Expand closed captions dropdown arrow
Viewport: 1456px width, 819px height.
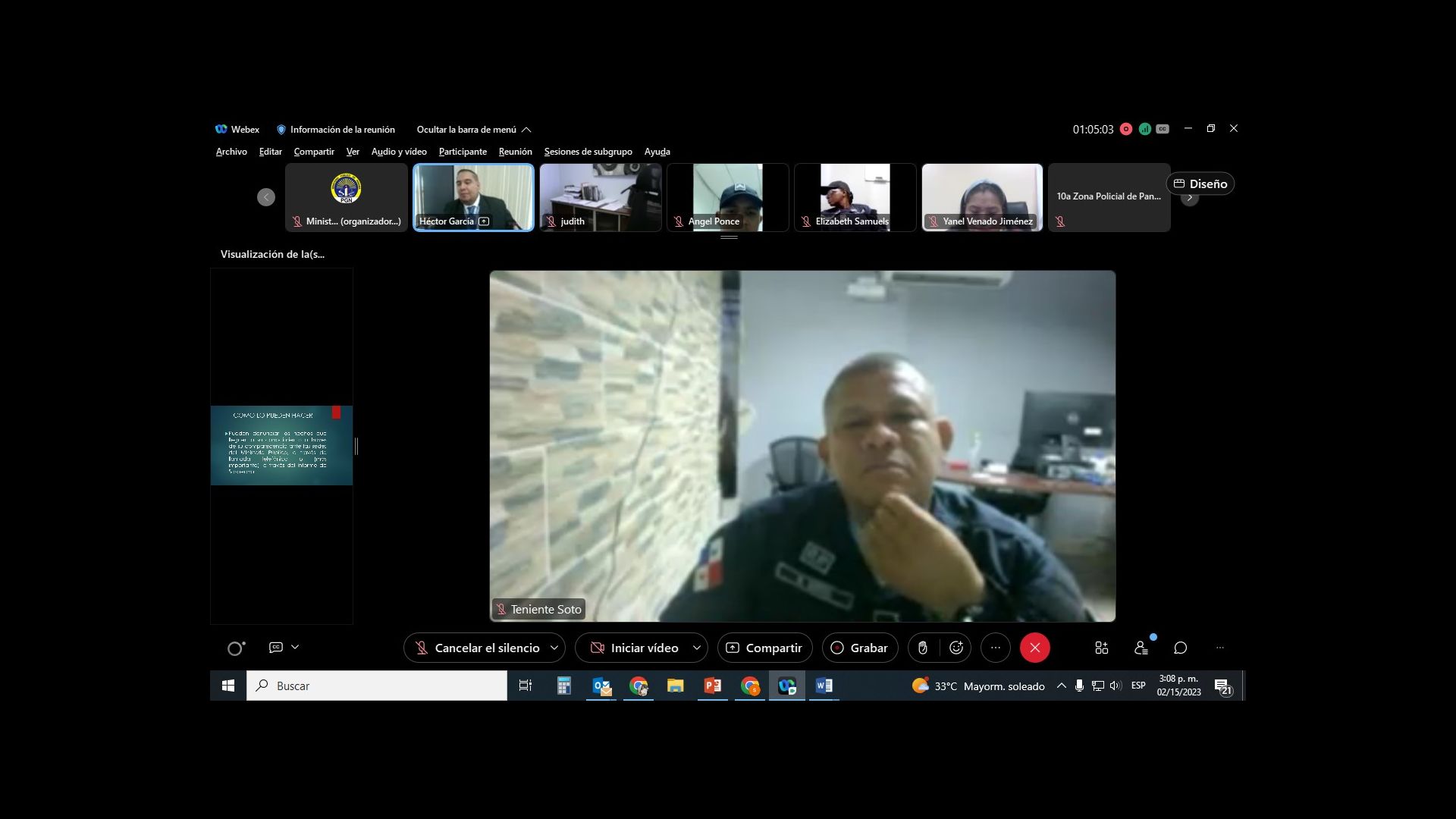point(295,647)
